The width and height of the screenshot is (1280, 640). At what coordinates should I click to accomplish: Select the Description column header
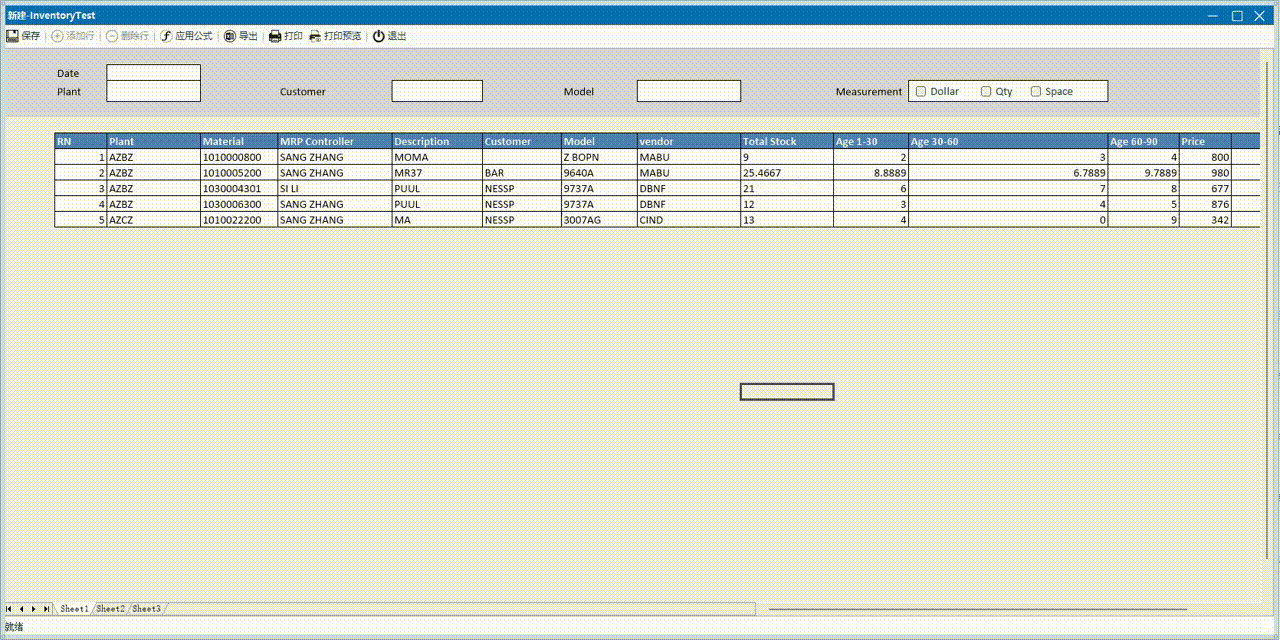click(x=437, y=141)
